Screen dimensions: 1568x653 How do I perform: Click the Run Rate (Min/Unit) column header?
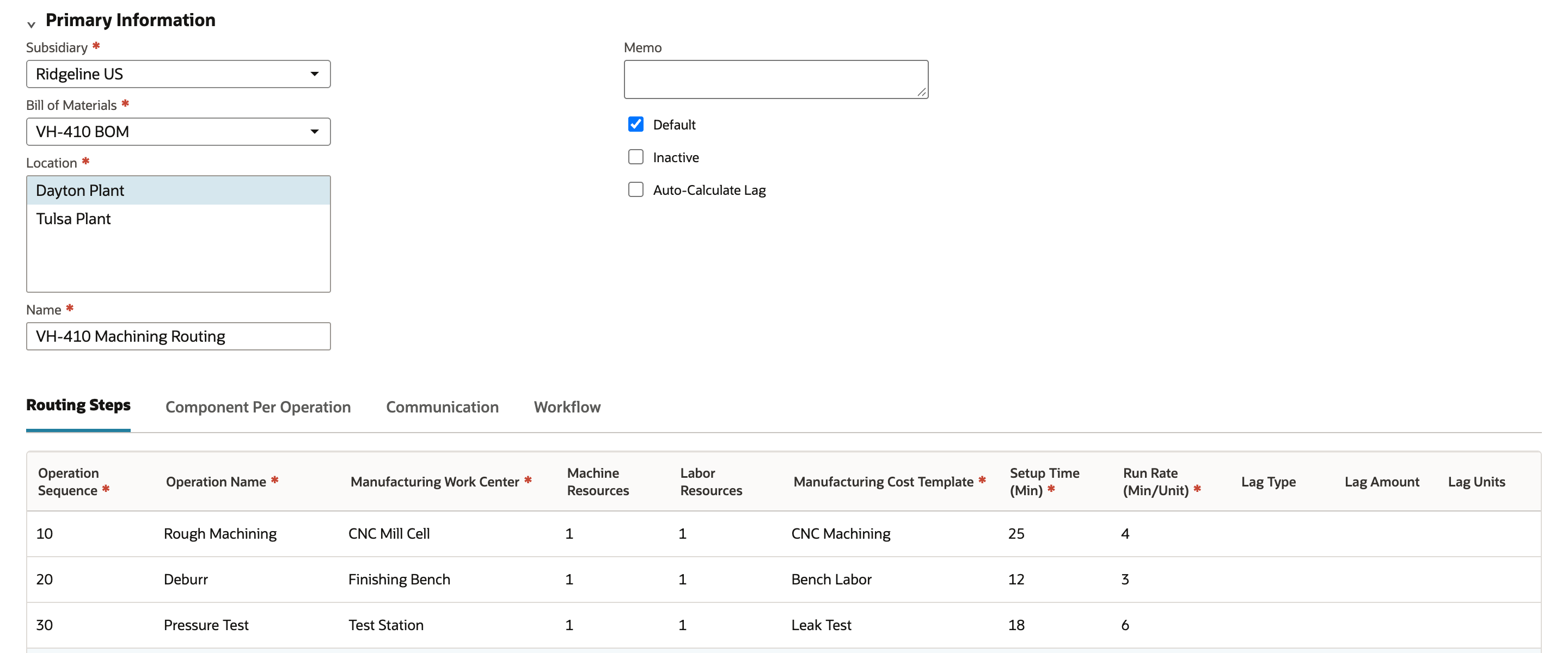(1162, 482)
